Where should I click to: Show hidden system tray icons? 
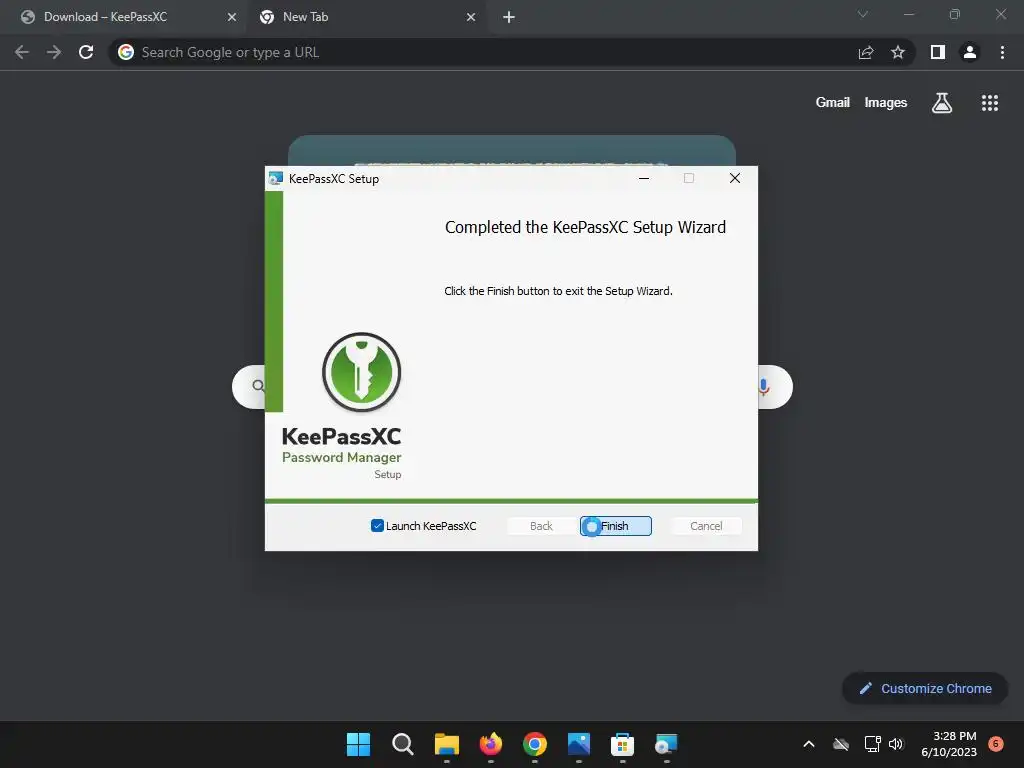point(808,744)
